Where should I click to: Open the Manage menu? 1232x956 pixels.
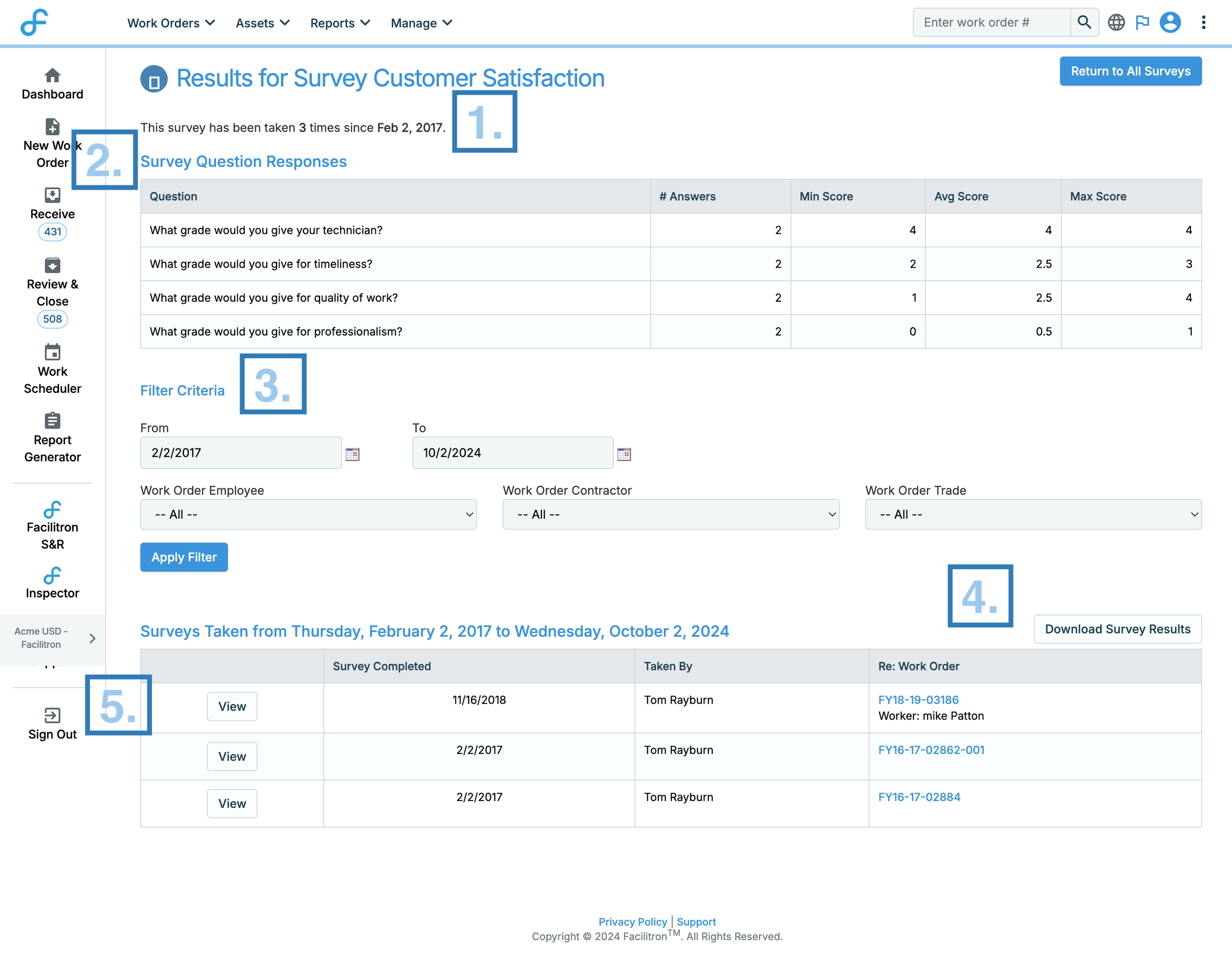point(422,23)
